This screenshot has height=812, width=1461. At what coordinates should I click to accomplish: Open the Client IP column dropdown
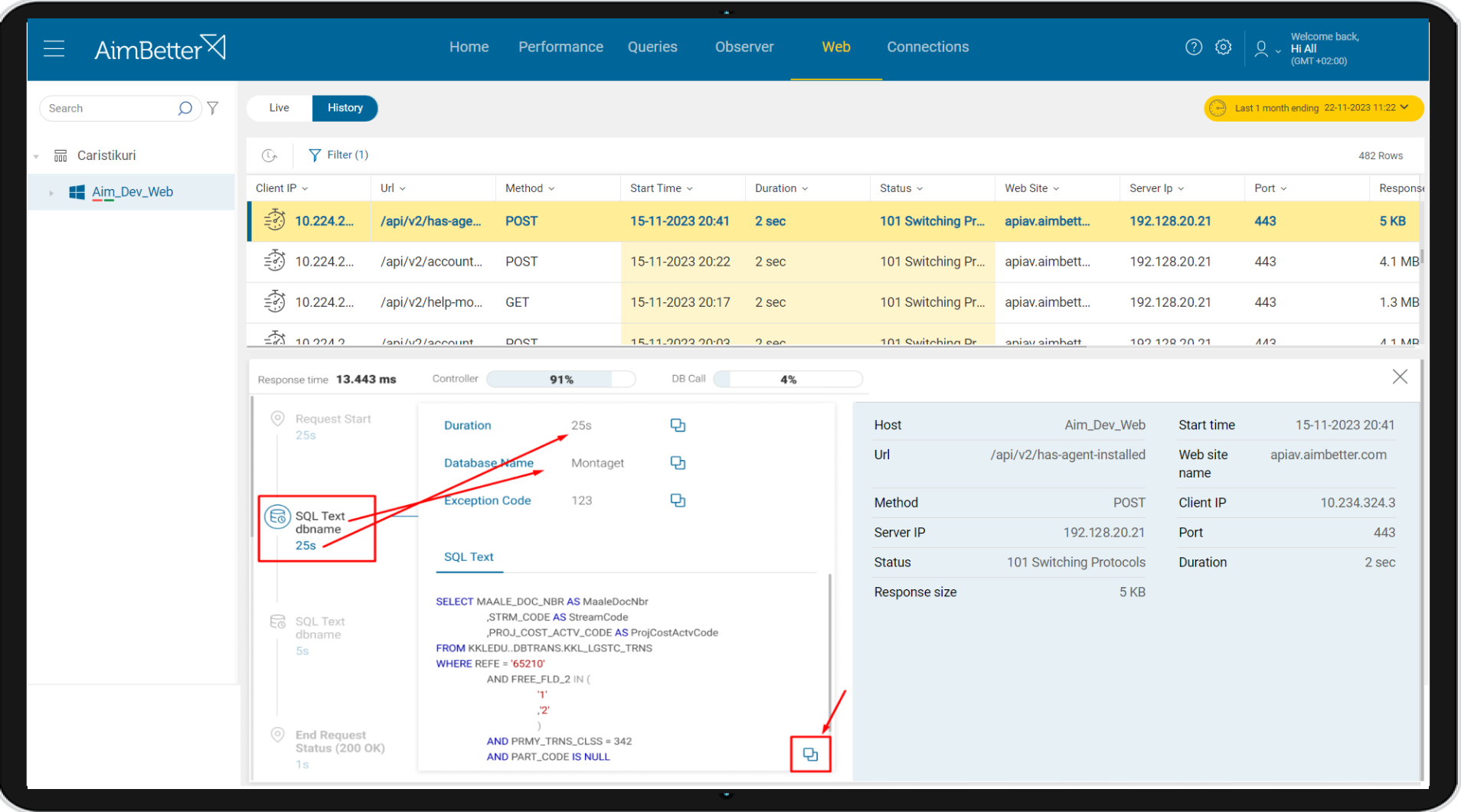tap(305, 189)
